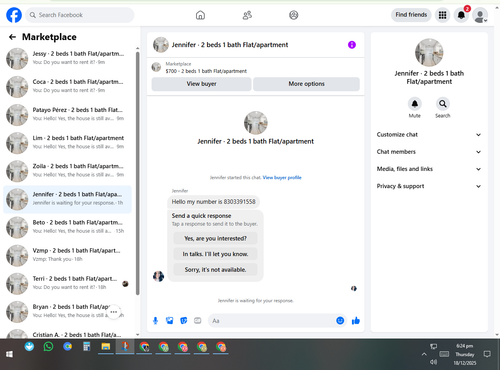Show hidden tray icons chevron

(424, 354)
